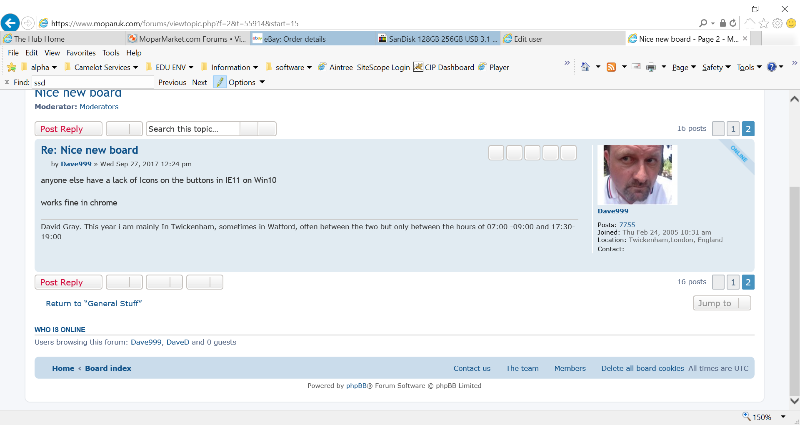Click the Home icon in command bar
Viewport: 800px width, 425px height.
click(586, 67)
